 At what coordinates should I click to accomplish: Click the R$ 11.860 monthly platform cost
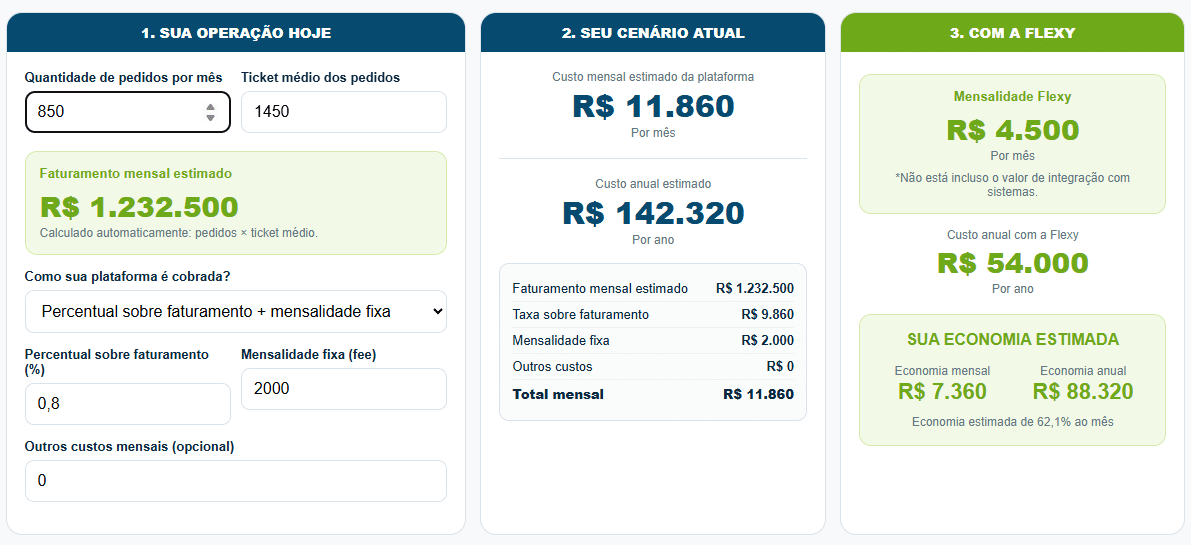tap(653, 106)
